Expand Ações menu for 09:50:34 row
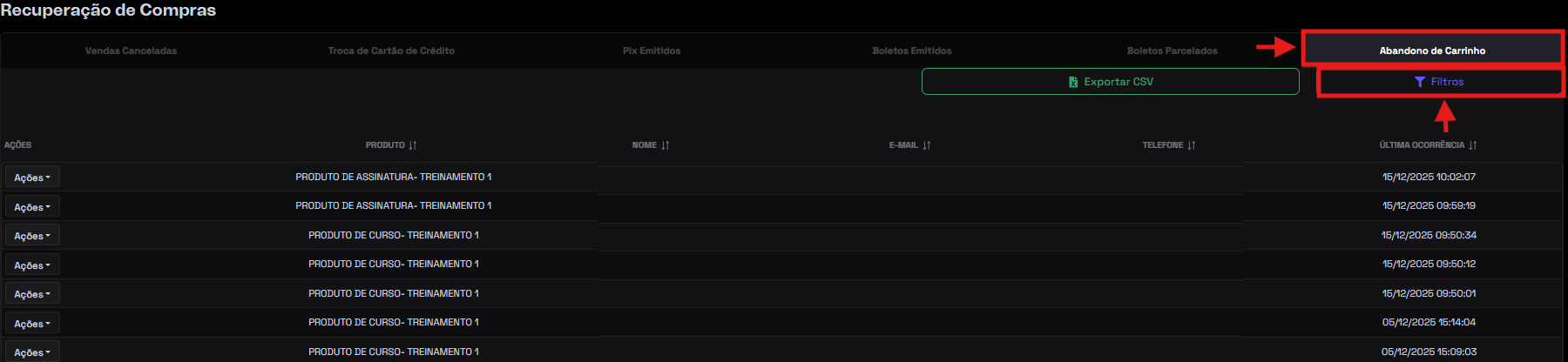Screen dimensions: 1568x362 tap(32, 236)
